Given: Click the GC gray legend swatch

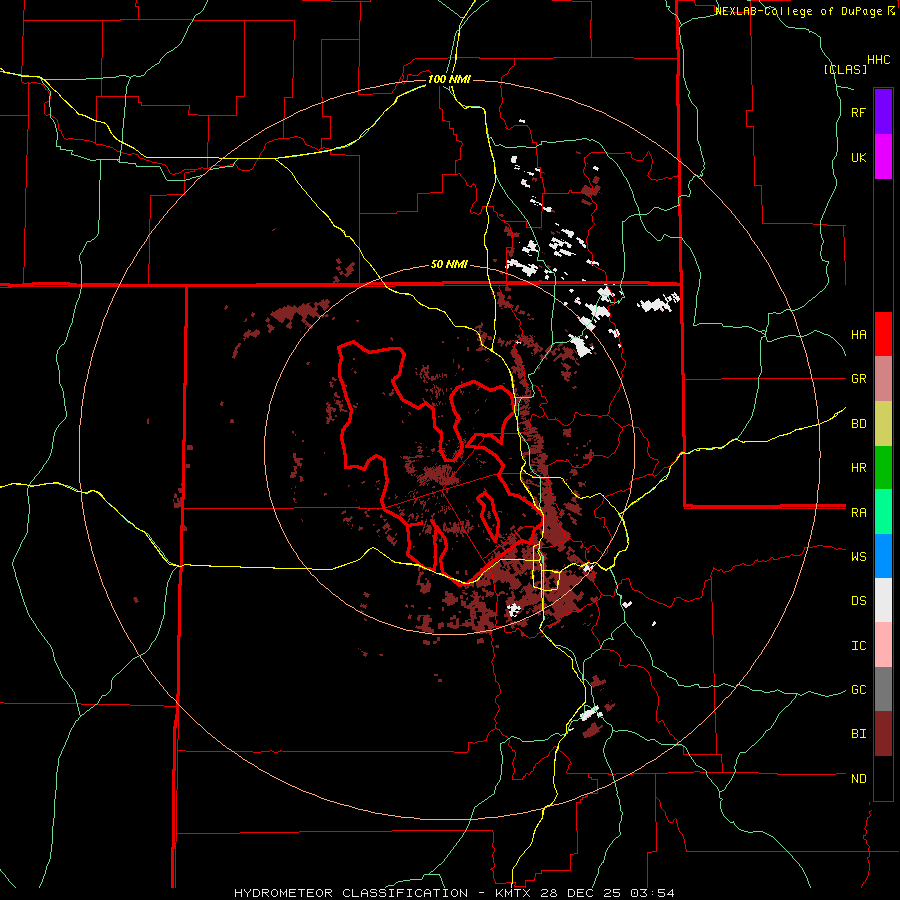Looking at the screenshot, I should pos(883,689).
